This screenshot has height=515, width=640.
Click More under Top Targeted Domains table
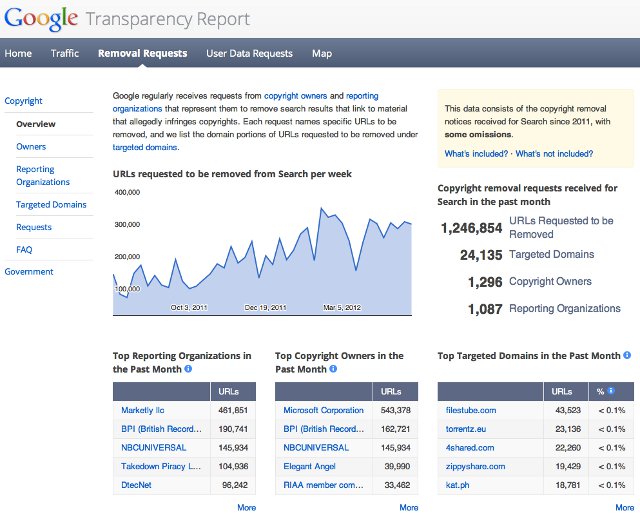(x=624, y=507)
